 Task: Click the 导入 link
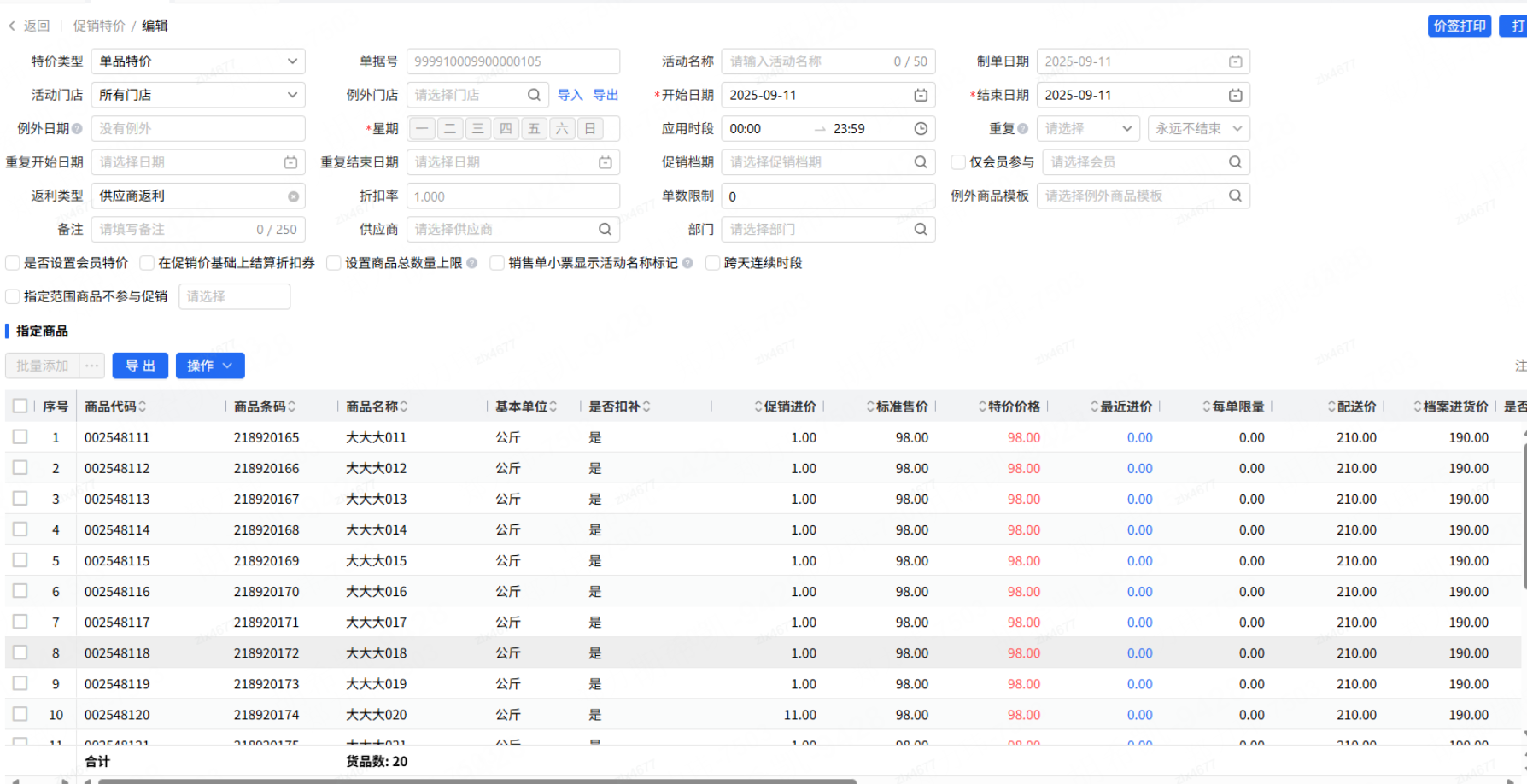(x=570, y=95)
